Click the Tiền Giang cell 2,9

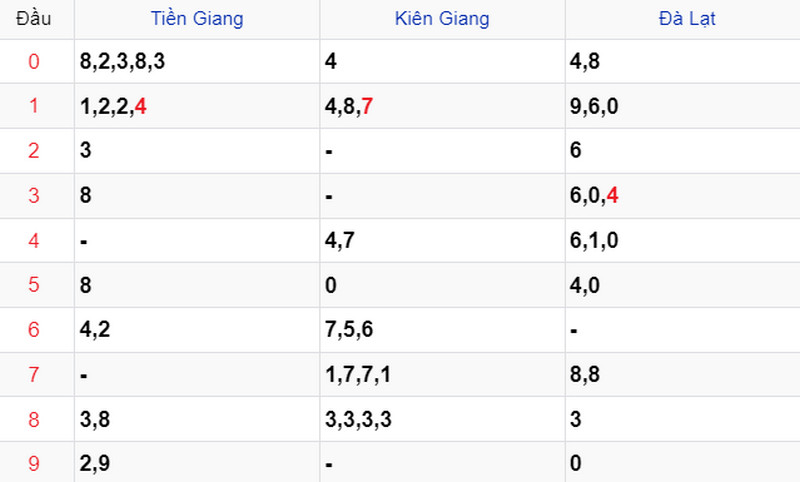coord(197,463)
